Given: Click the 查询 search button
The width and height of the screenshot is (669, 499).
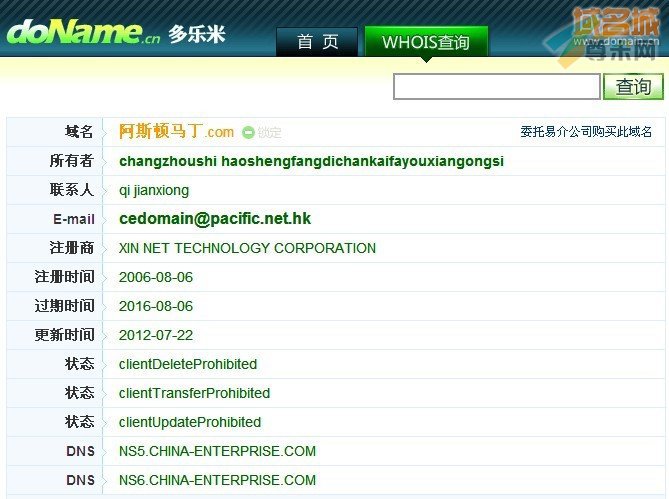Looking at the screenshot, I should point(633,87).
